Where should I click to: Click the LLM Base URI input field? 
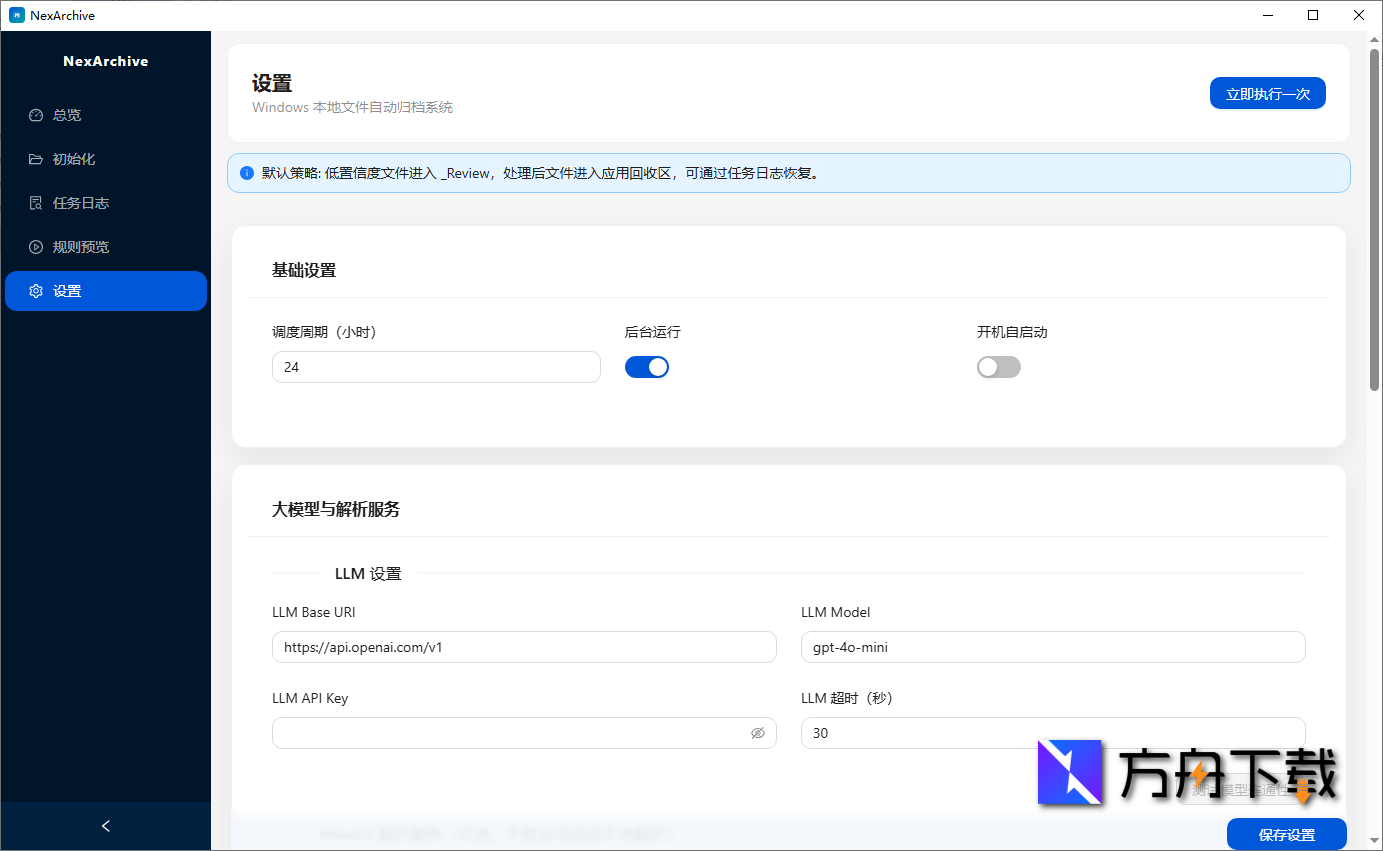[x=524, y=646]
